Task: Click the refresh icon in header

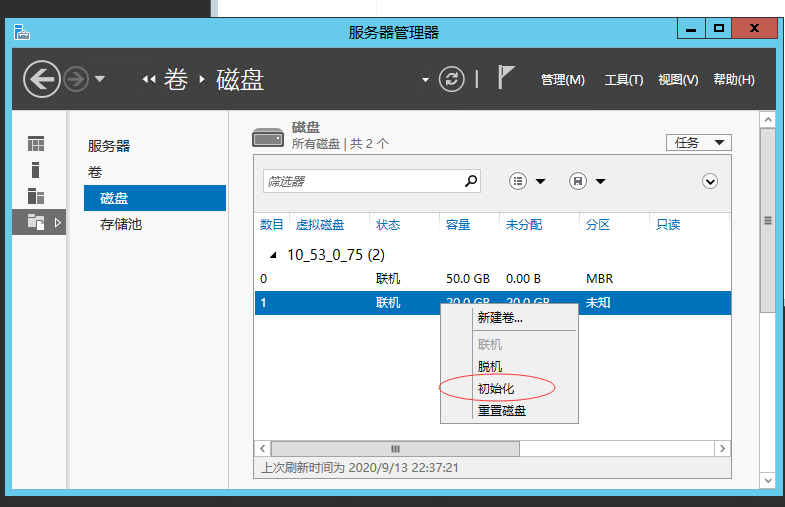Action: point(451,79)
